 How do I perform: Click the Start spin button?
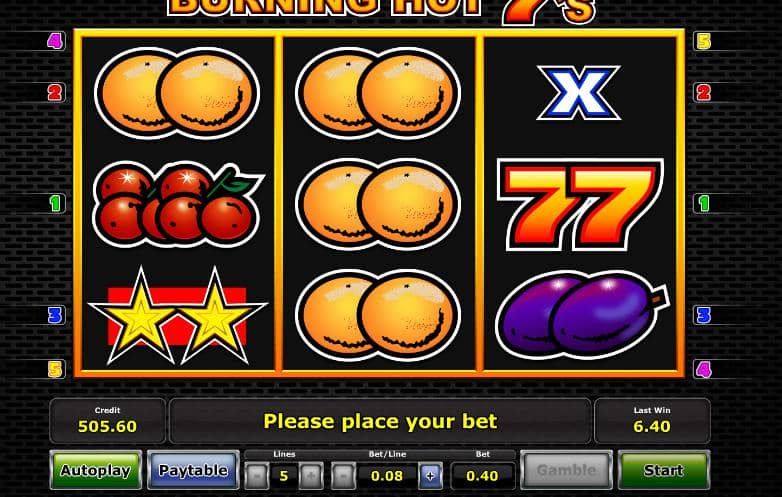pos(663,470)
